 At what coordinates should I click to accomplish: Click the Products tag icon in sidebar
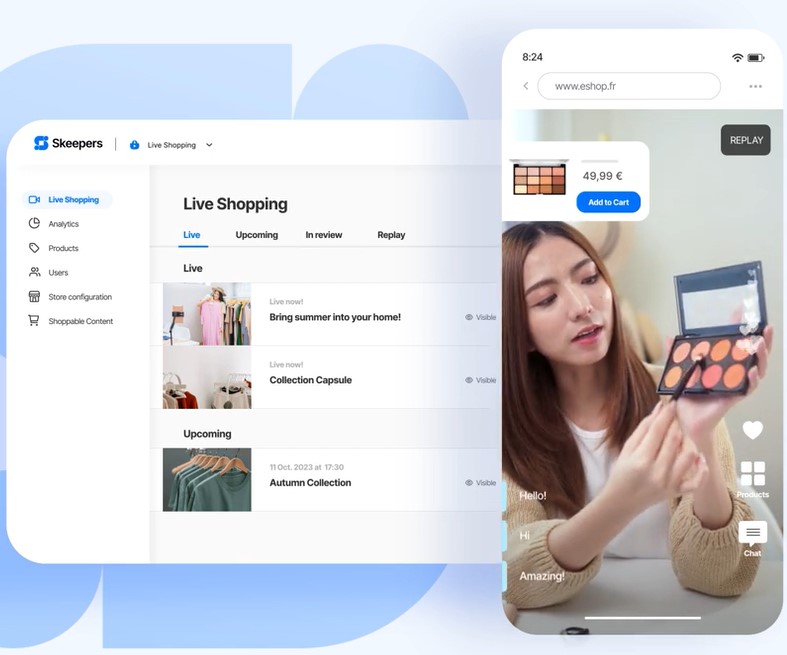point(35,248)
